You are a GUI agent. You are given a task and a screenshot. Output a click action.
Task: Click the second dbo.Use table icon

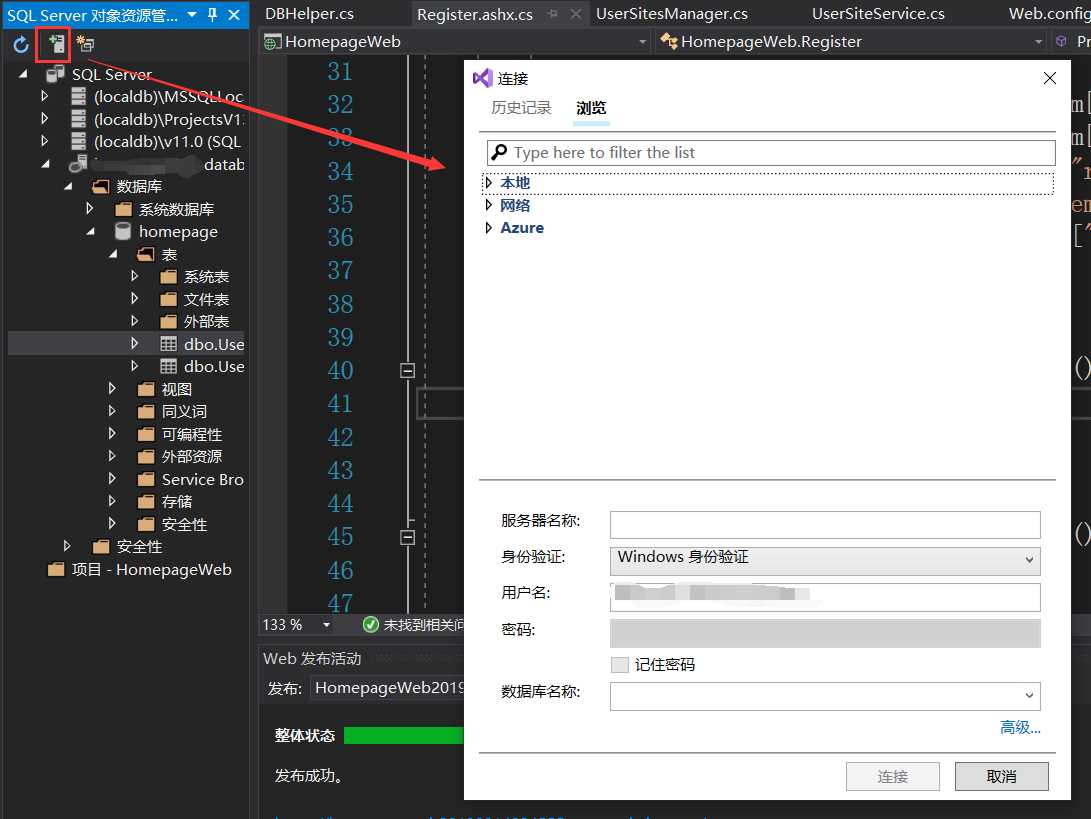point(168,366)
